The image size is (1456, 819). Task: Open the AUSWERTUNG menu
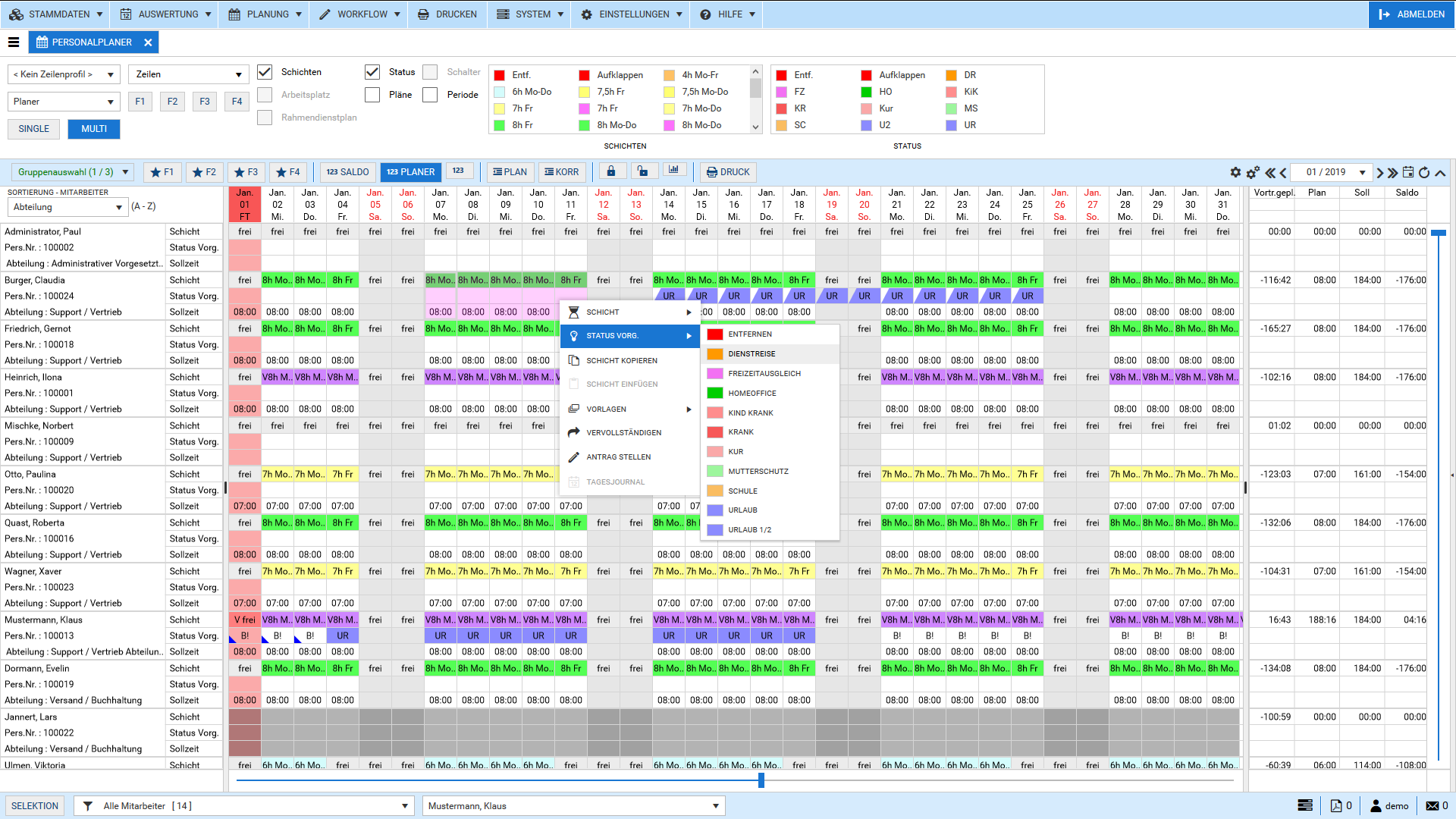(164, 14)
